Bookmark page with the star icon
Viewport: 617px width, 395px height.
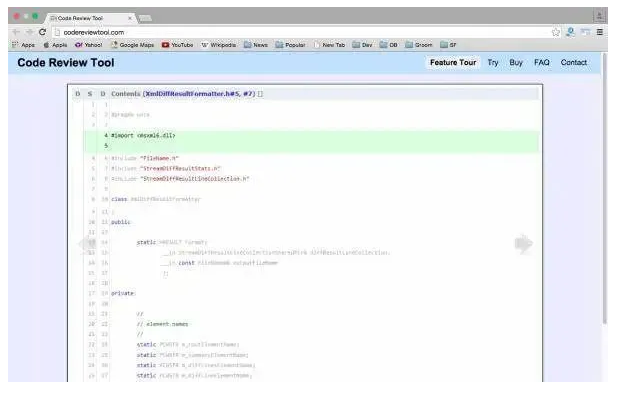pyautogui.click(x=556, y=32)
